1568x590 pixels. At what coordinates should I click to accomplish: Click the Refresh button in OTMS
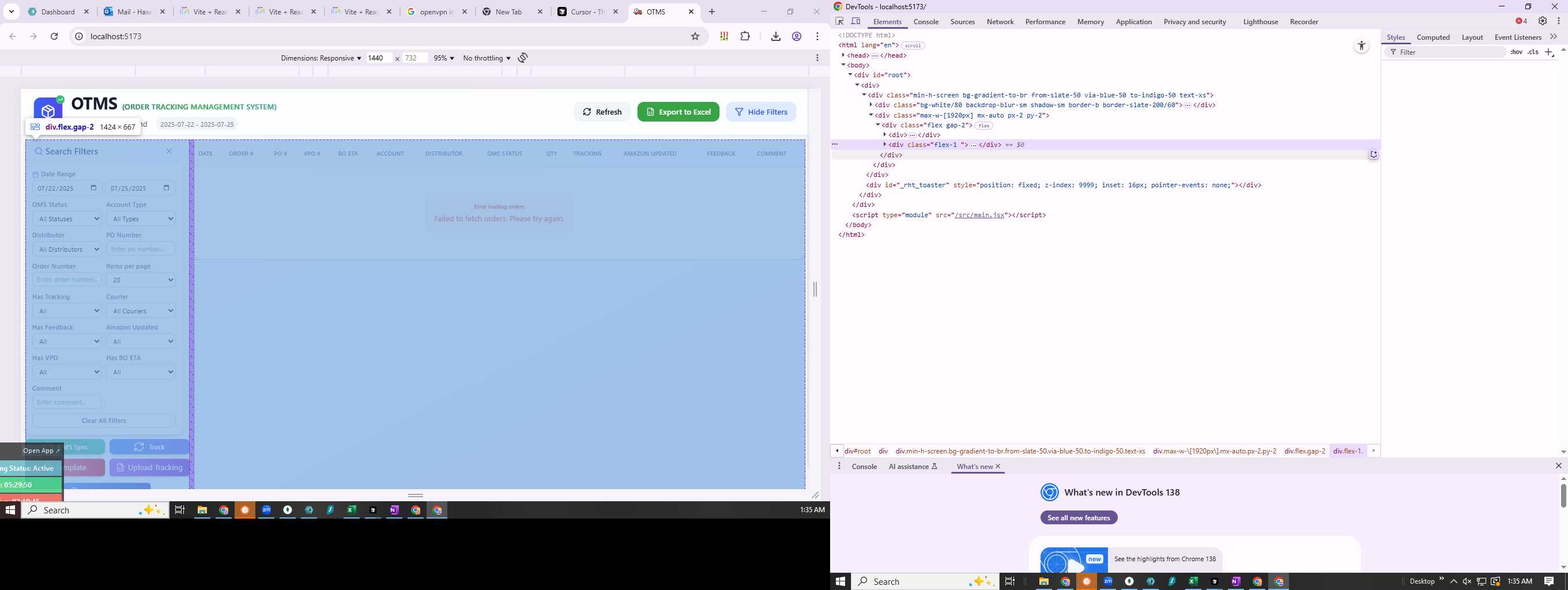coord(602,112)
